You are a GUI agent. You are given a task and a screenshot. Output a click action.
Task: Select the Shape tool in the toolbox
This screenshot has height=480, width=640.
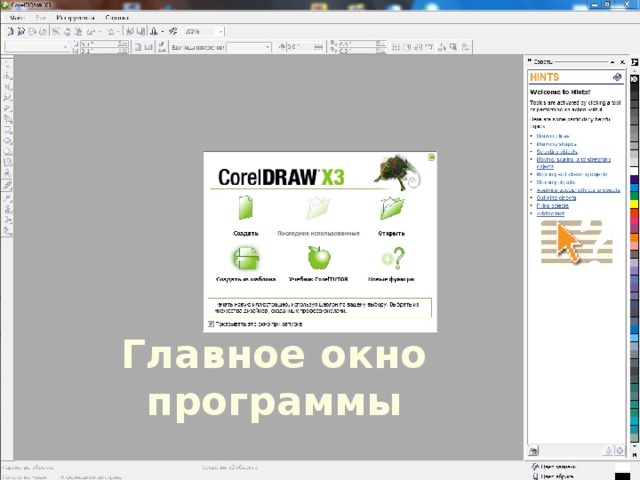[x=7, y=76]
